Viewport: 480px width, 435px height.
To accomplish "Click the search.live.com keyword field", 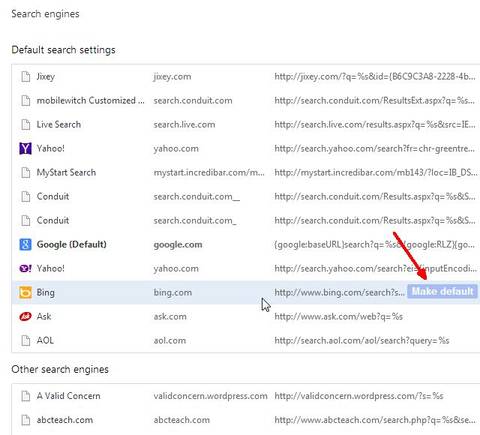I will point(184,124).
